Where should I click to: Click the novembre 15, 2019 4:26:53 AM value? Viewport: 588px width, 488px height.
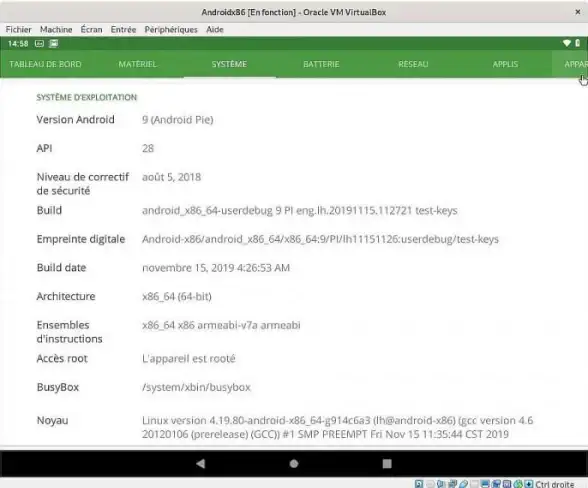click(216, 268)
